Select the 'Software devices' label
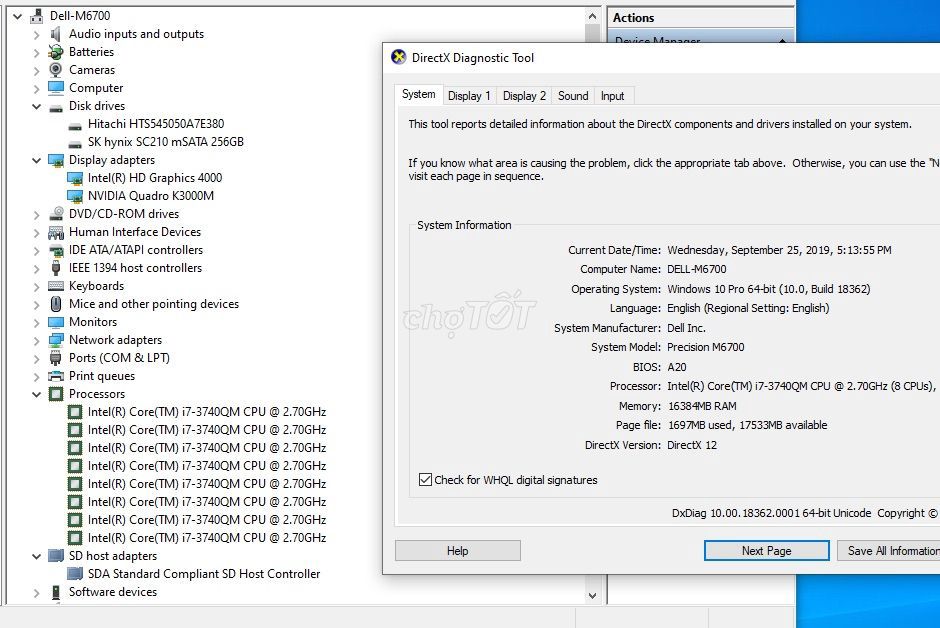Image resolution: width=940 pixels, height=628 pixels. pos(113,592)
